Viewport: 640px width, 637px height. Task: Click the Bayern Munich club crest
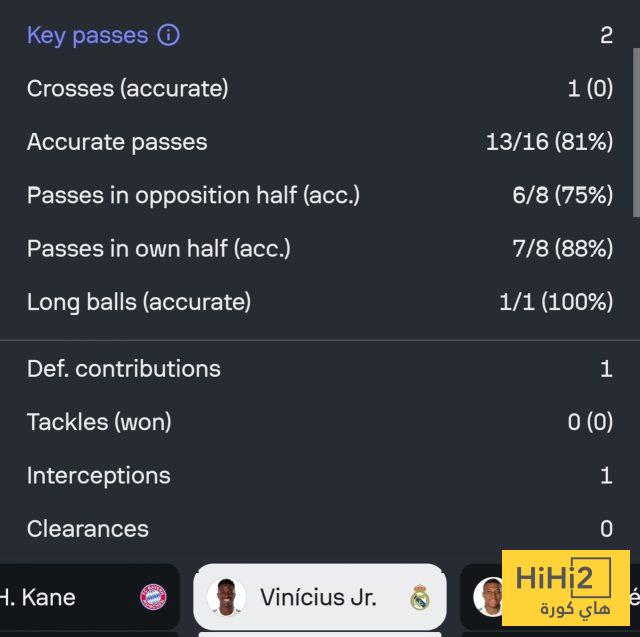(x=153, y=597)
